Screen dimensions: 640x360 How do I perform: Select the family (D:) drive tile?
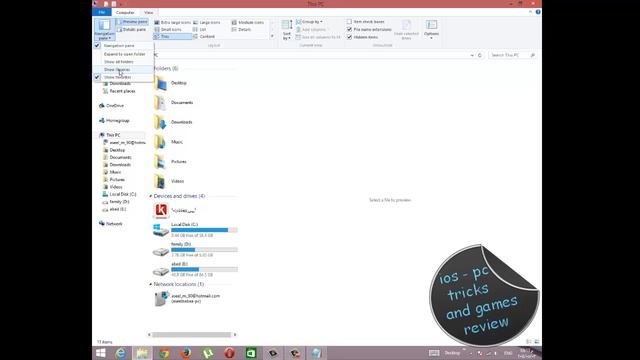pyautogui.click(x=196, y=250)
